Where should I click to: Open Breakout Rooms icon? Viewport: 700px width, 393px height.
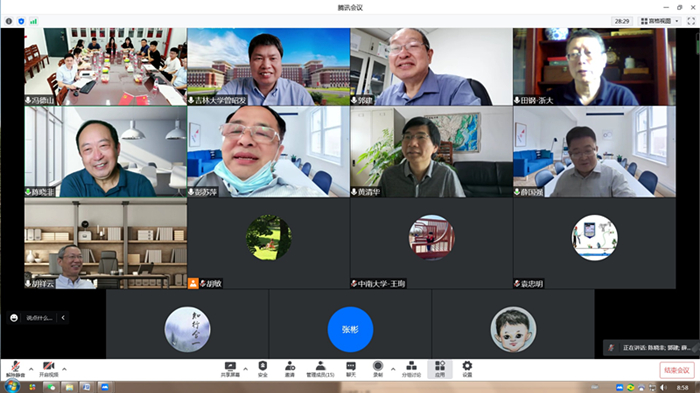click(x=411, y=369)
